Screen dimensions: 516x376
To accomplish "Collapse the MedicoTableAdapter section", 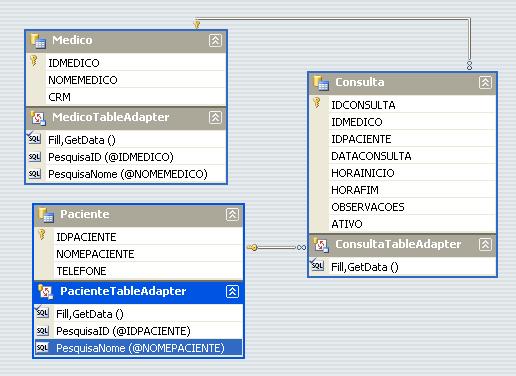I will coord(215,118).
